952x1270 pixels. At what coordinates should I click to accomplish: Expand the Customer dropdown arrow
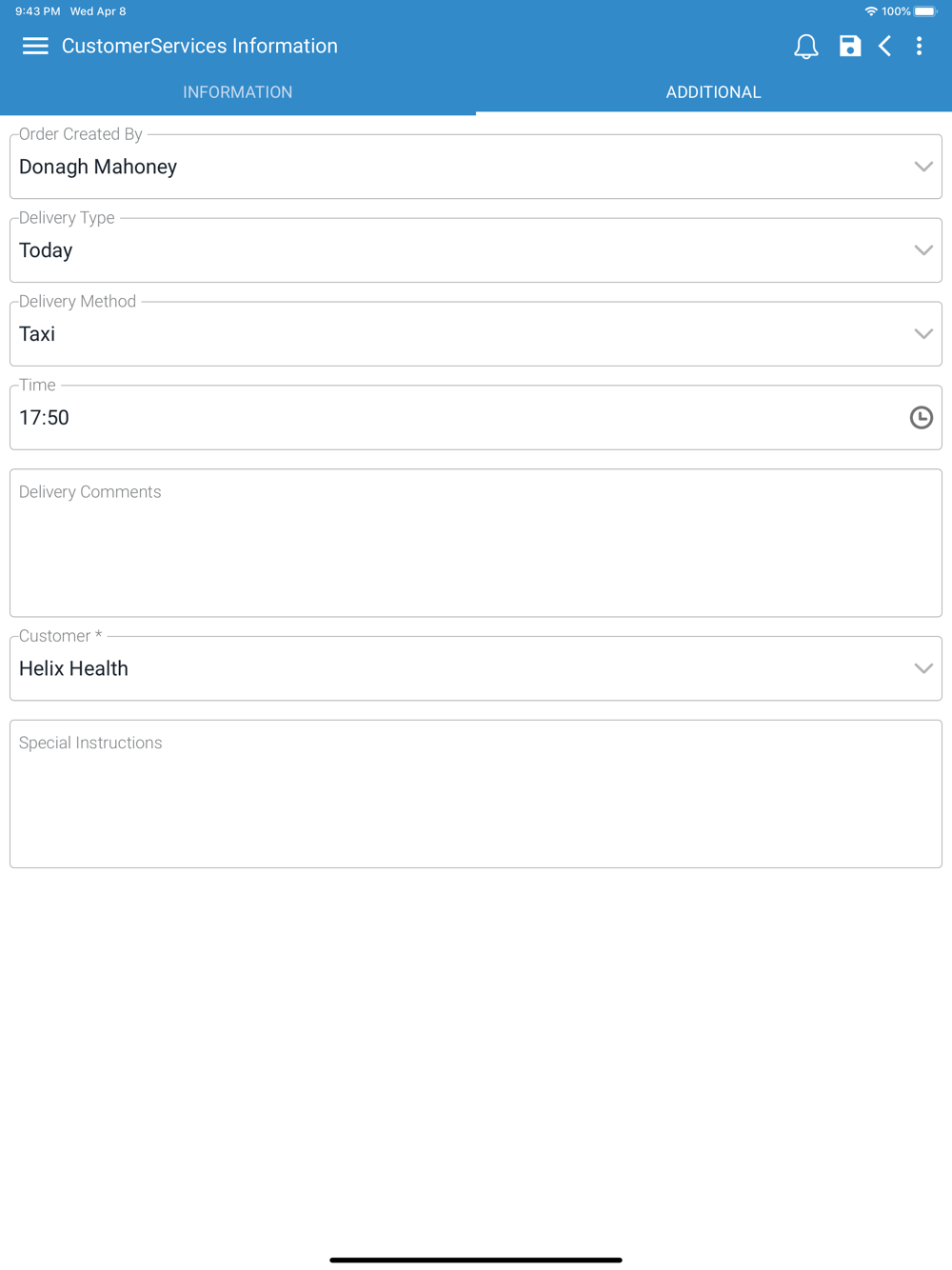(x=922, y=668)
